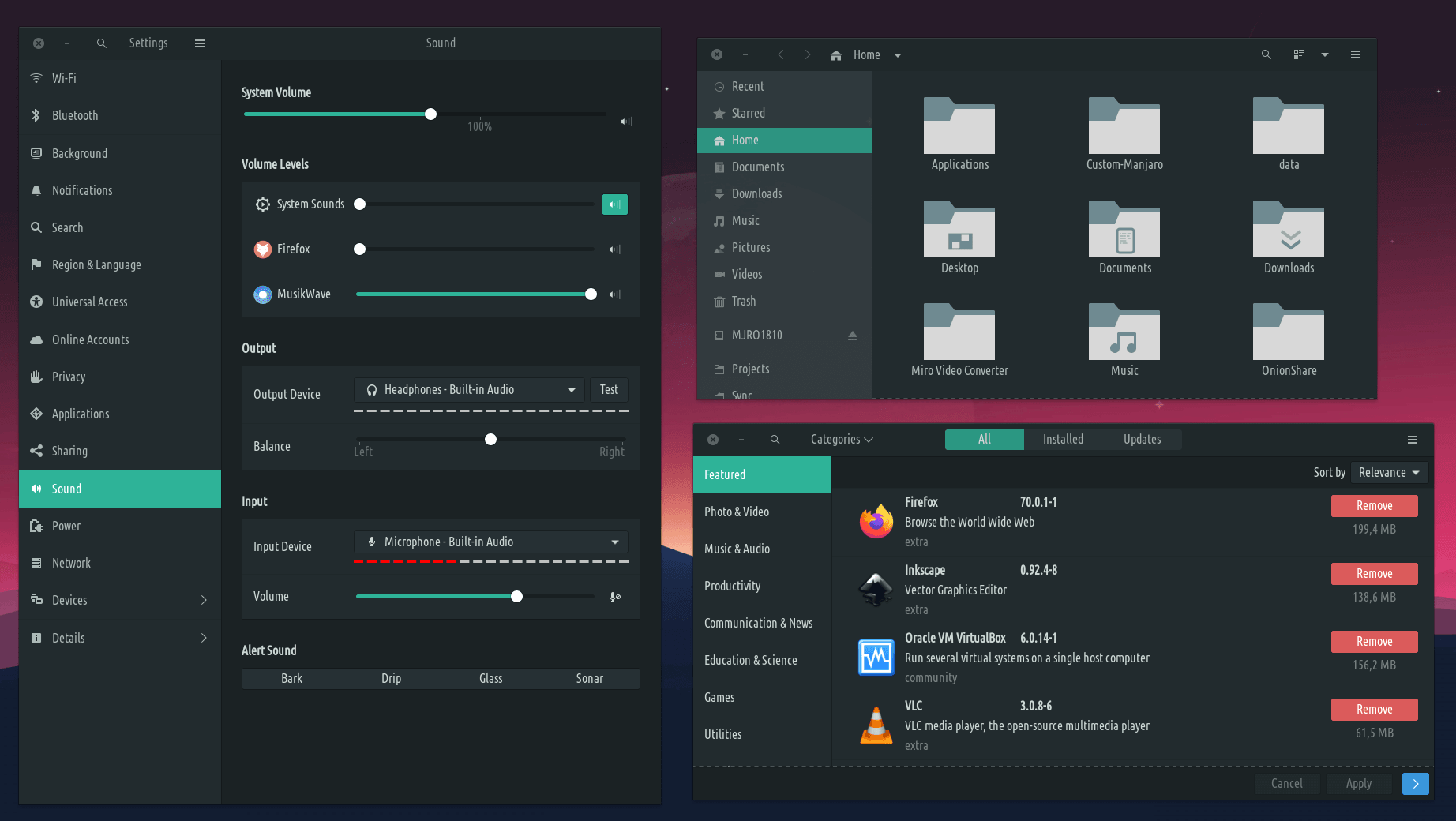The width and height of the screenshot is (1456, 821).
Task: Select the Glass alert sound
Action: click(x=490, y=679)
